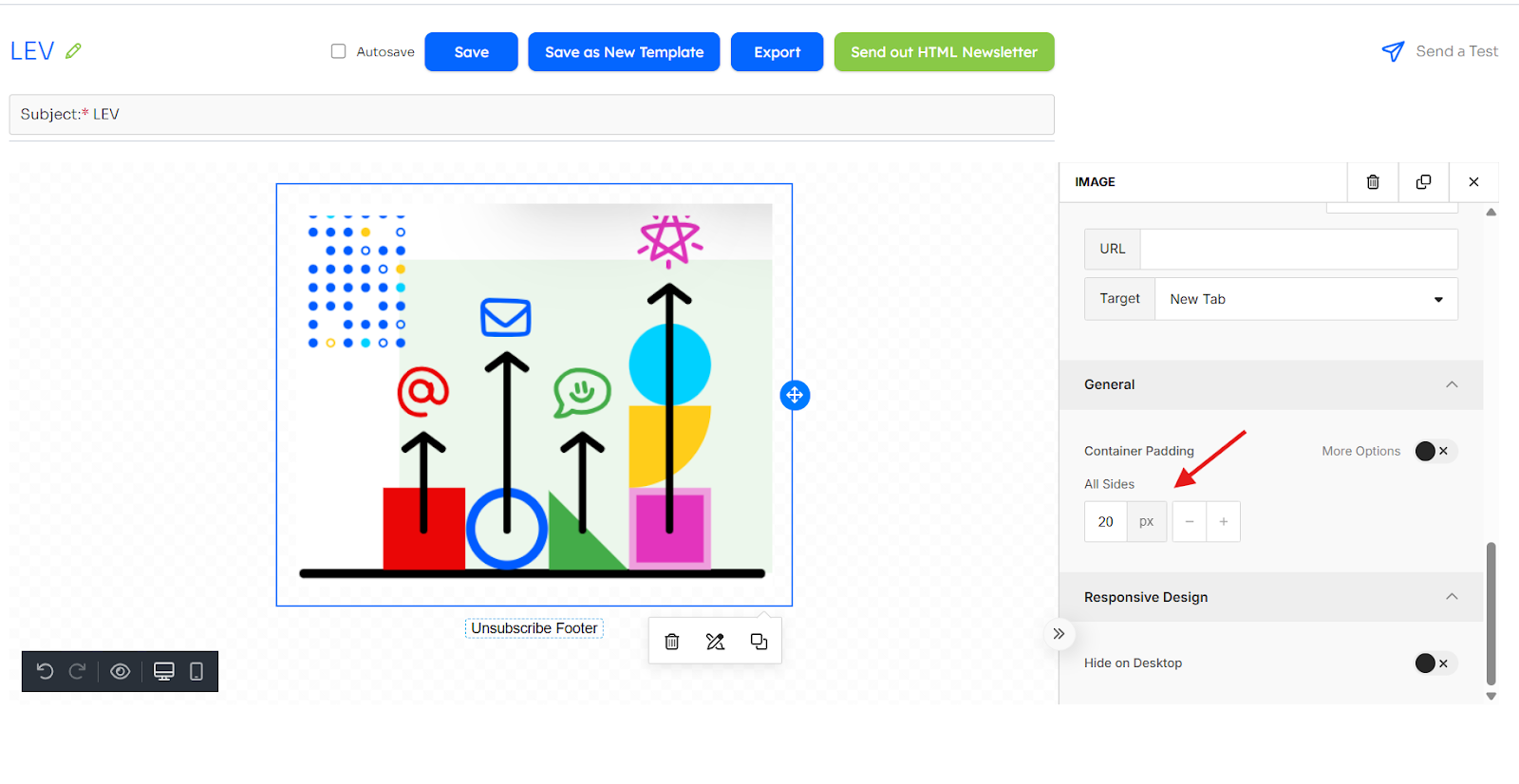Image resolution: width=1519 pixels, height=784 pixels.
Task: Click the Redo icon
Action: click(78, 671)
